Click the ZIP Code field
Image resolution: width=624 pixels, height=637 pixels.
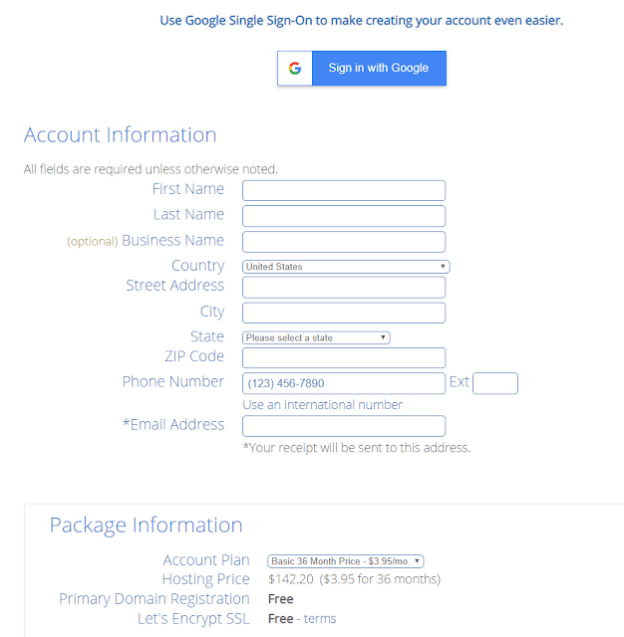tap(344, 358)
